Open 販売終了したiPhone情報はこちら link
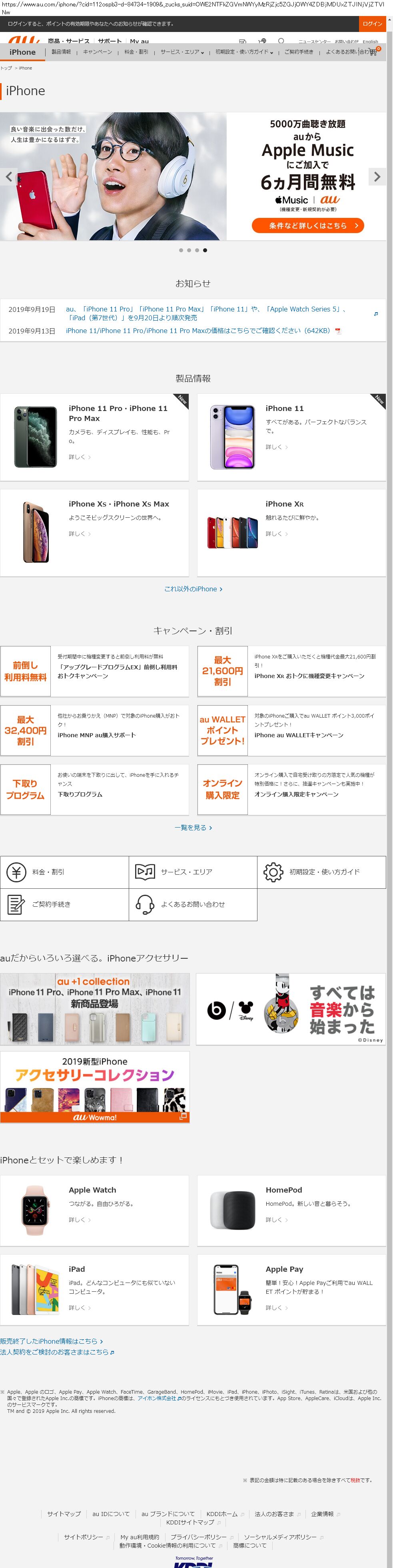 52,1341
